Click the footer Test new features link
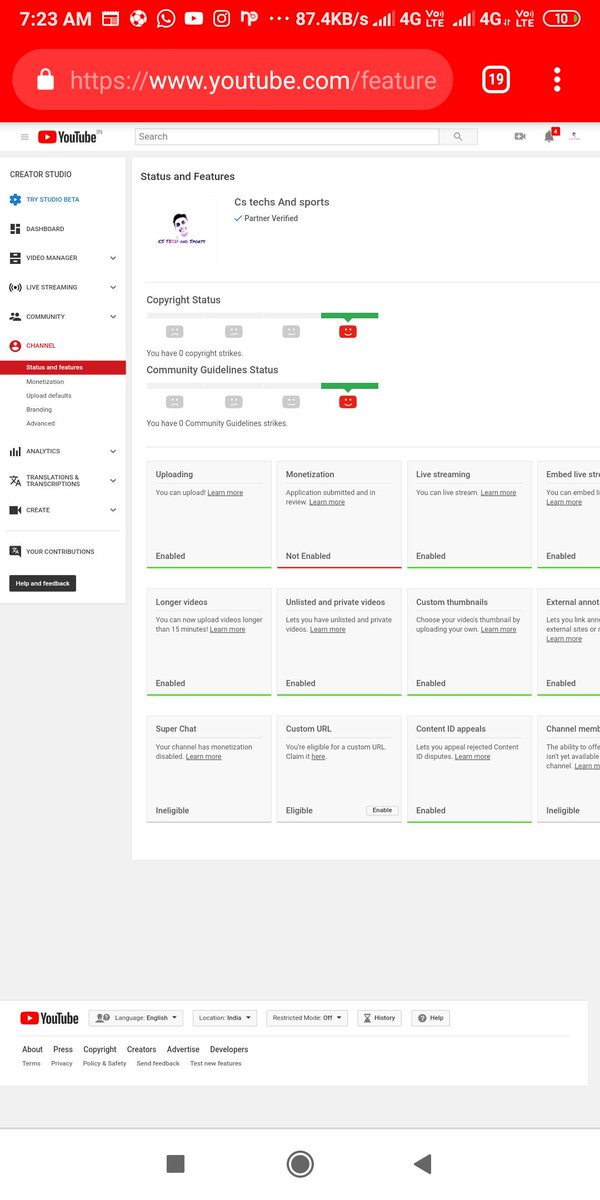This screenshot has height=1200, width=600. (x=216, y=1064)
